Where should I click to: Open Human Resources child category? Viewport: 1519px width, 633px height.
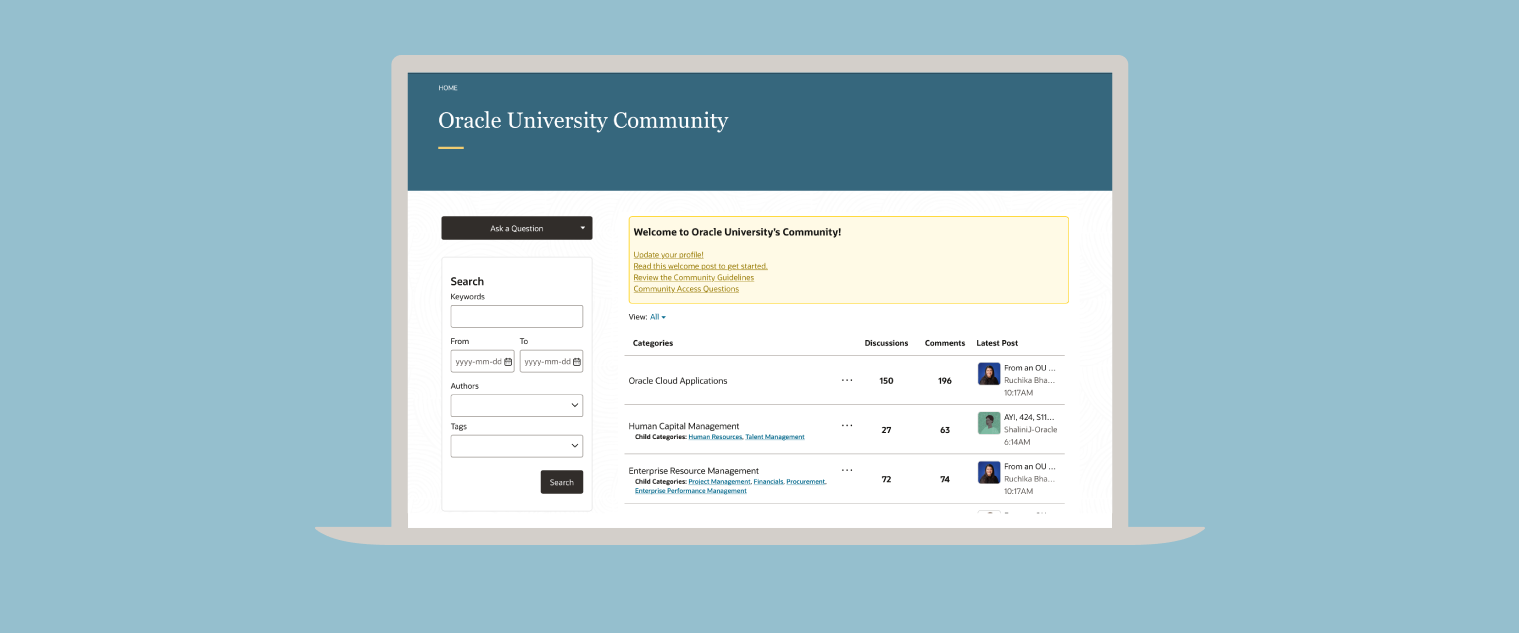[x=715, y=437]
